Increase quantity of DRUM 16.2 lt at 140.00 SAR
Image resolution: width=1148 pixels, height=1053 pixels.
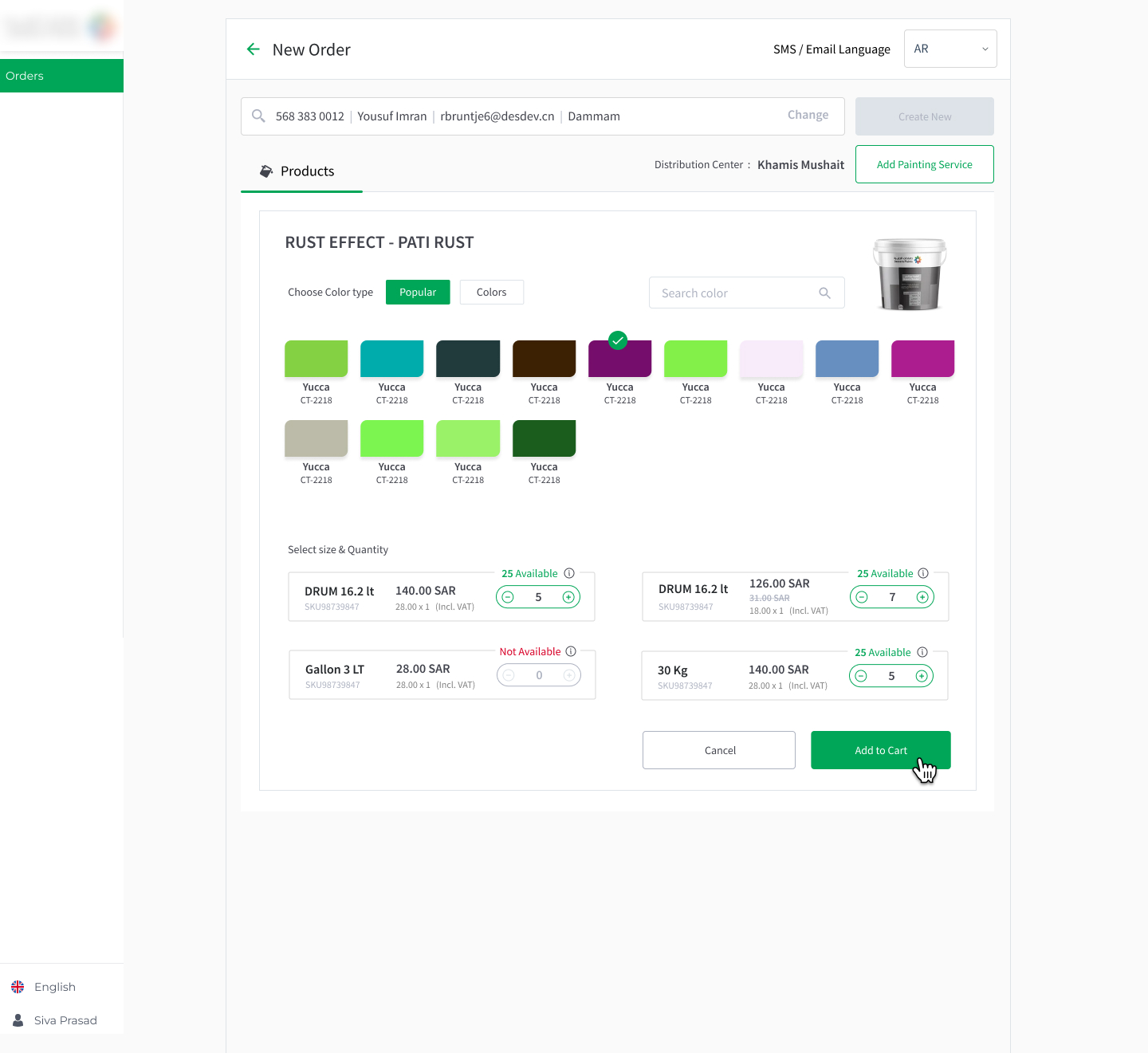pyautogui.click(x=568, y=597)
